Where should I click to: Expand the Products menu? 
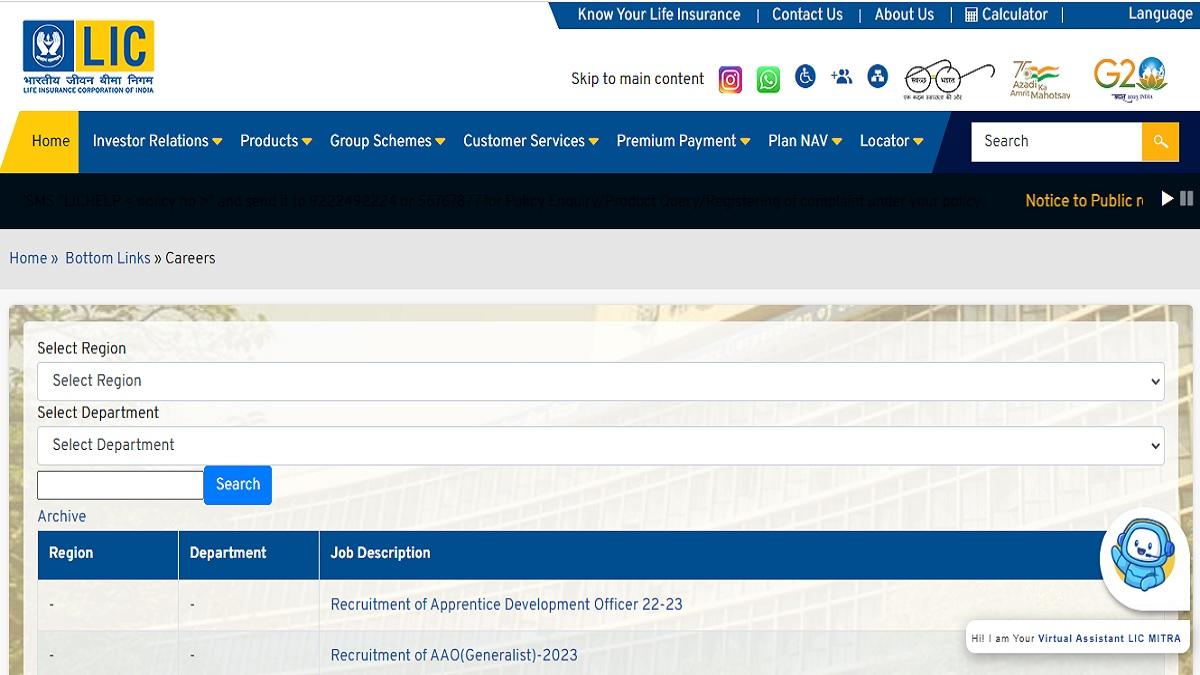tap(275, 141)
